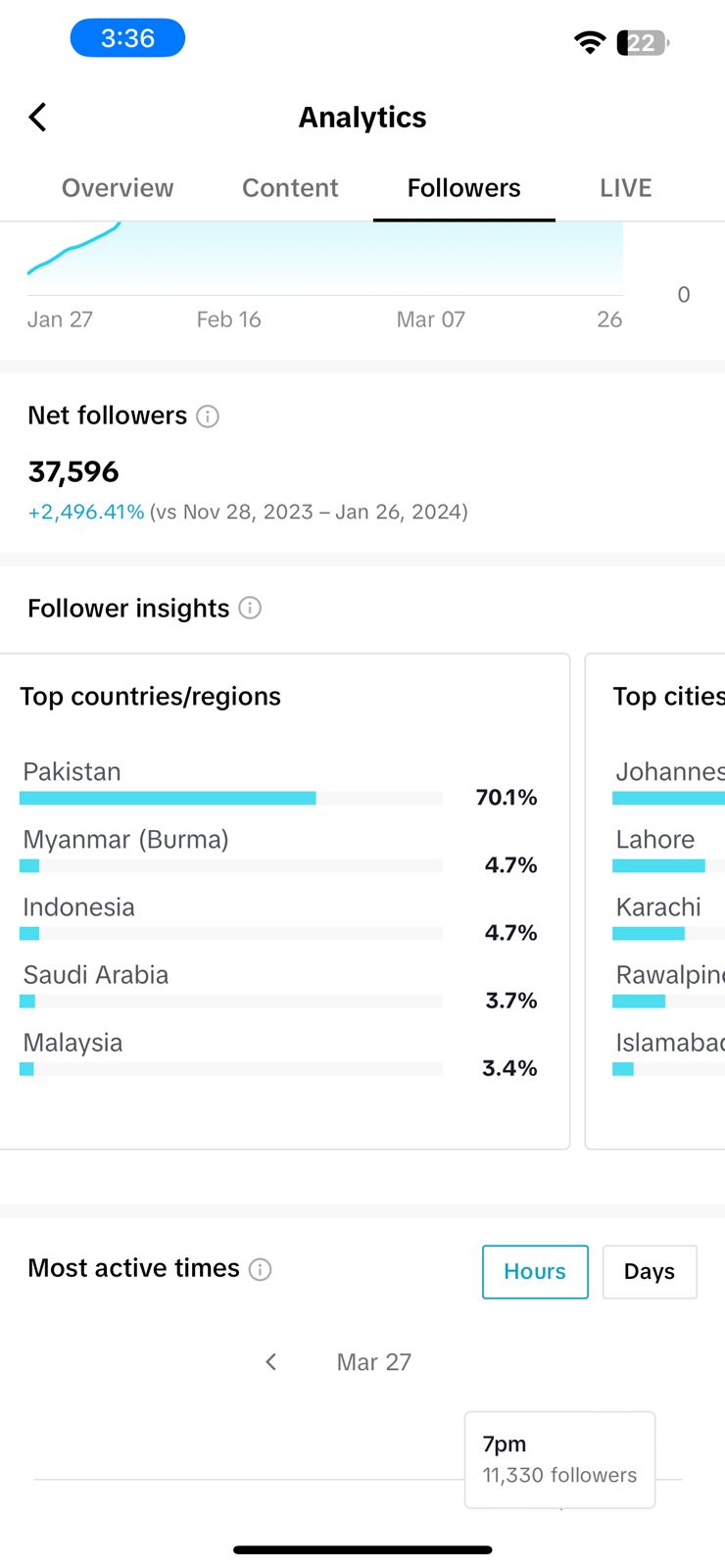Open Follower insights info icon
725x1568 pixels.
[251, 609]
